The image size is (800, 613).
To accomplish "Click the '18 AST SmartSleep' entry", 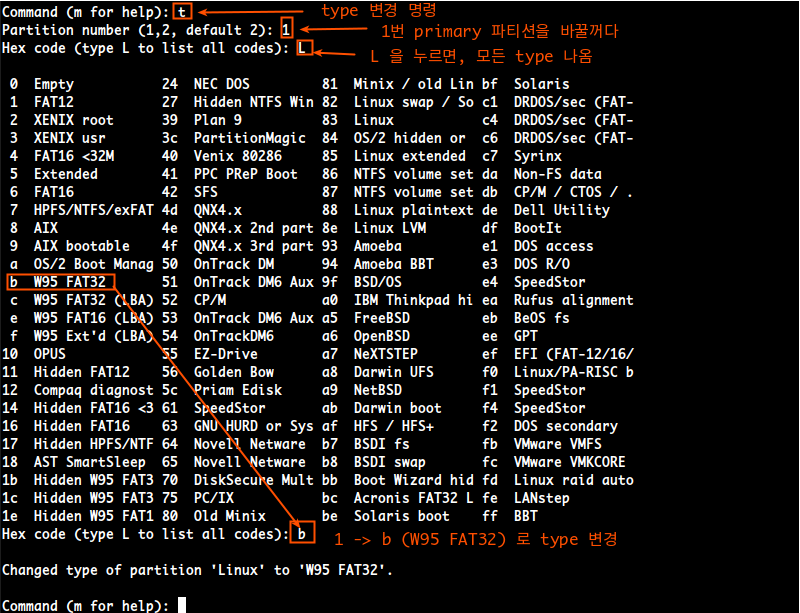I will pyautogui.click(x=74, y=462).
